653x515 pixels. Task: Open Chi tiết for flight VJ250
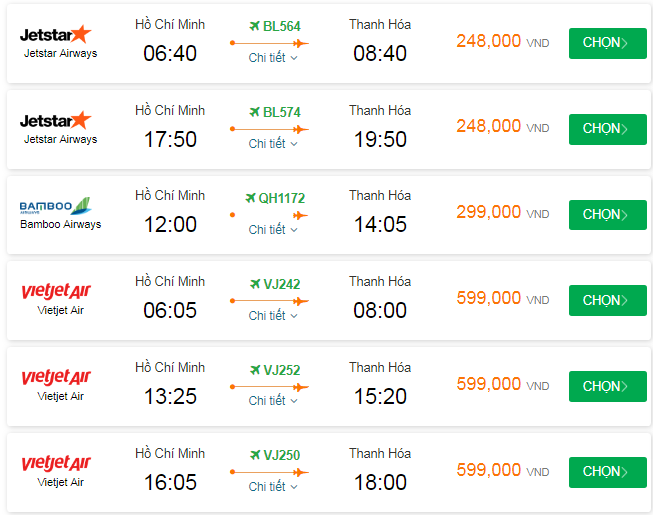(273, 487)
